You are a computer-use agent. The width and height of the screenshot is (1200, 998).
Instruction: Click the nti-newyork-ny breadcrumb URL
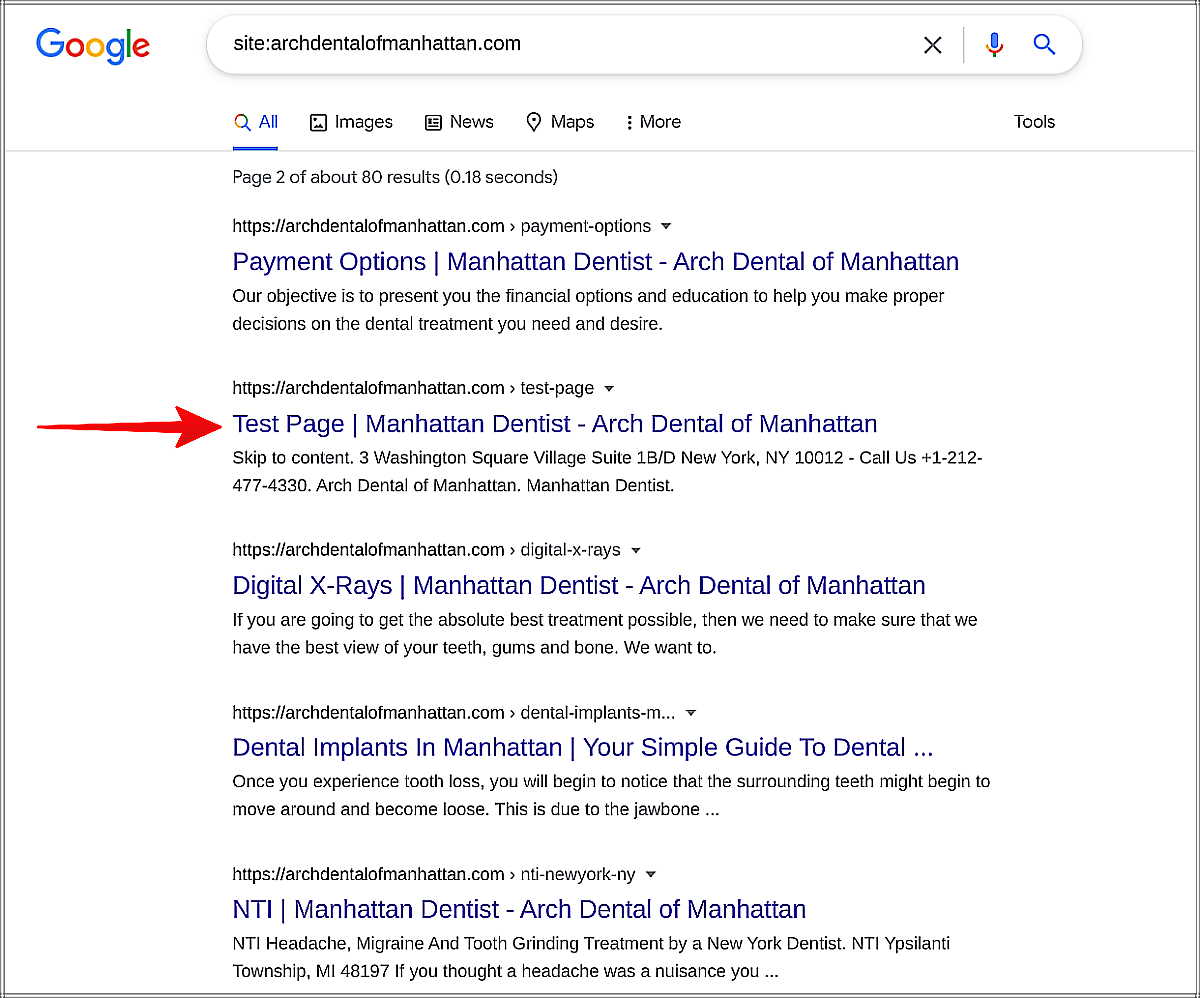coord(434,874)
